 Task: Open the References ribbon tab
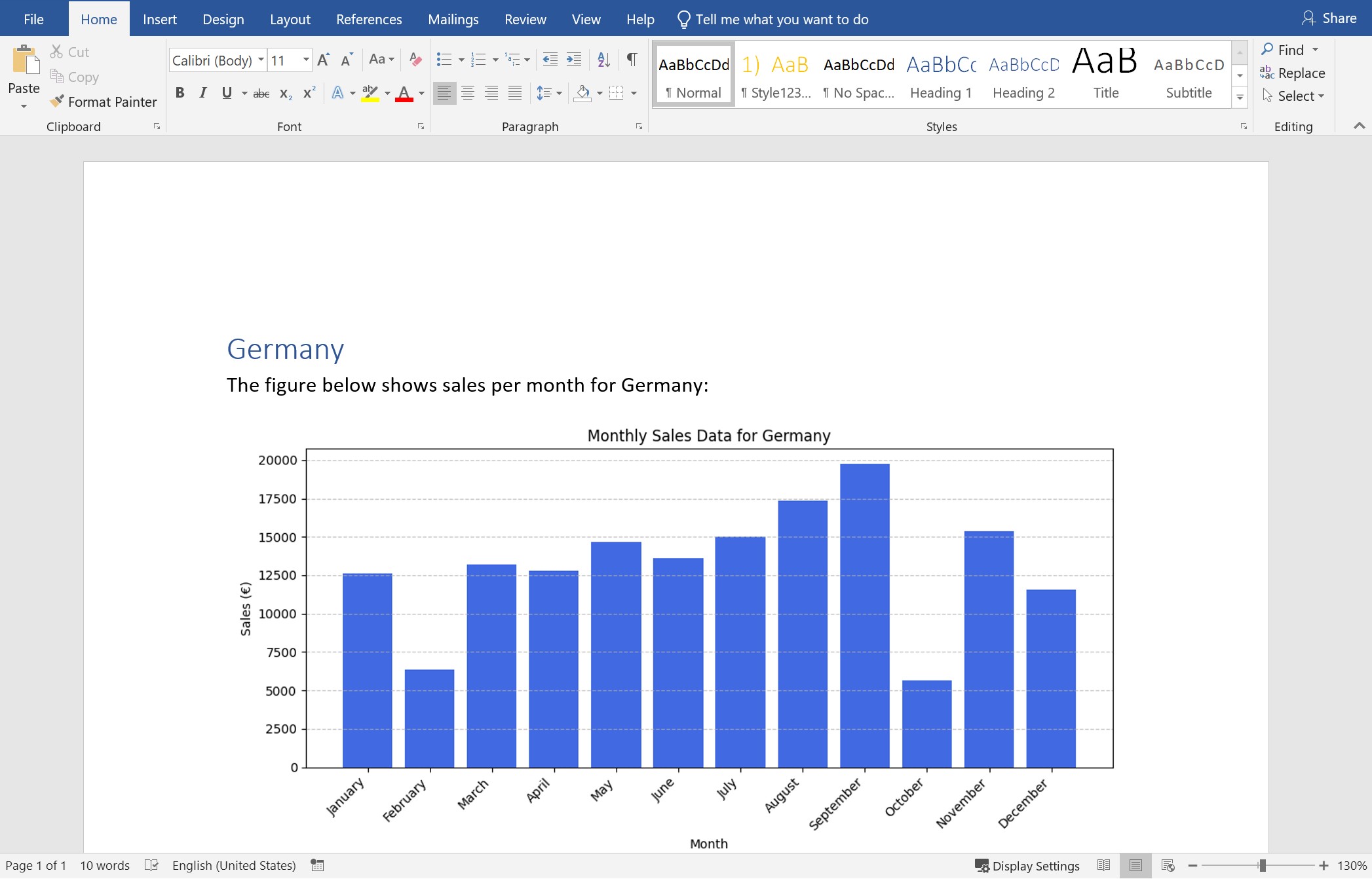click(x=369, y=19)
